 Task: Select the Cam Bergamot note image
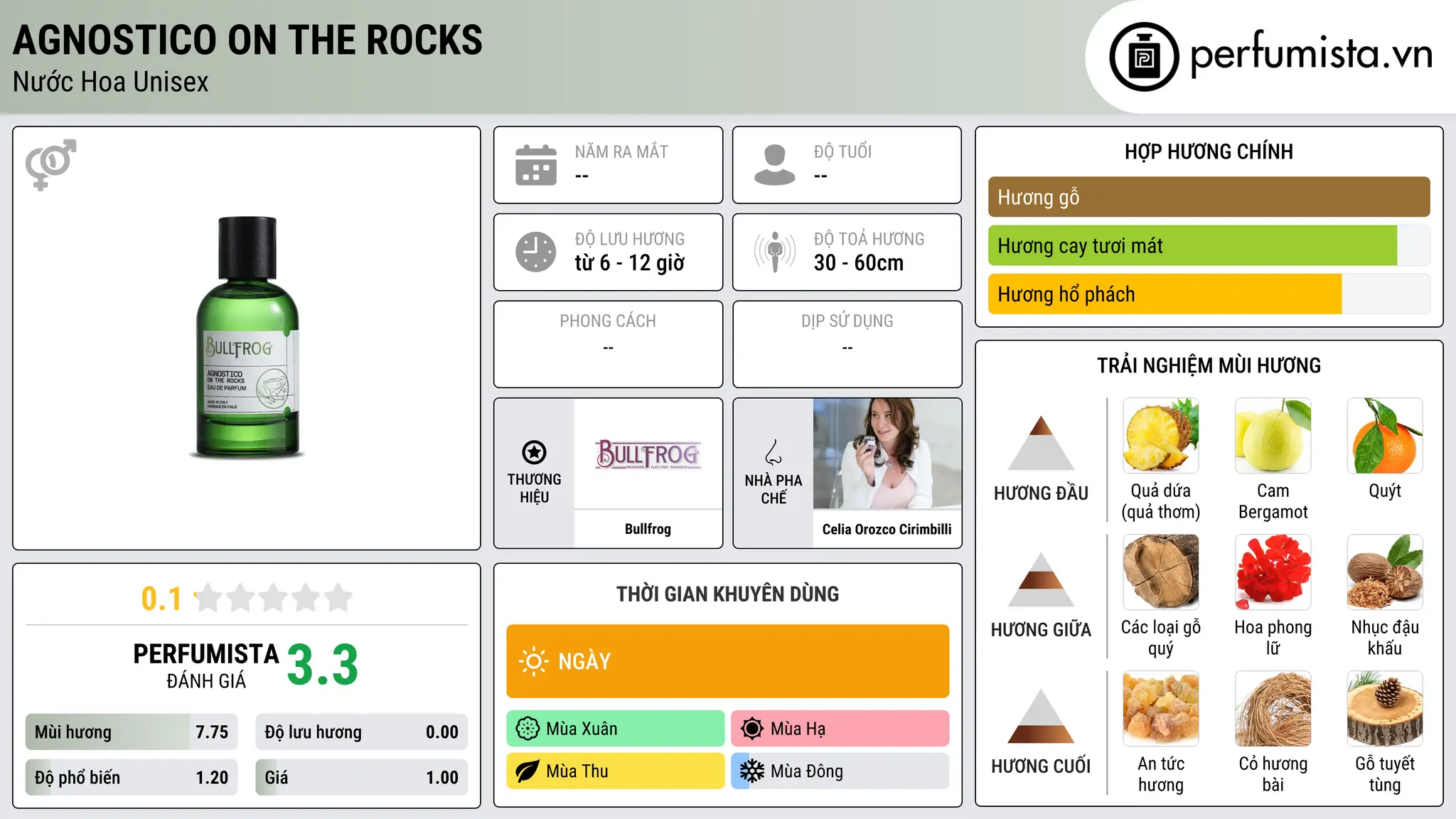(x=1273, y=436)
